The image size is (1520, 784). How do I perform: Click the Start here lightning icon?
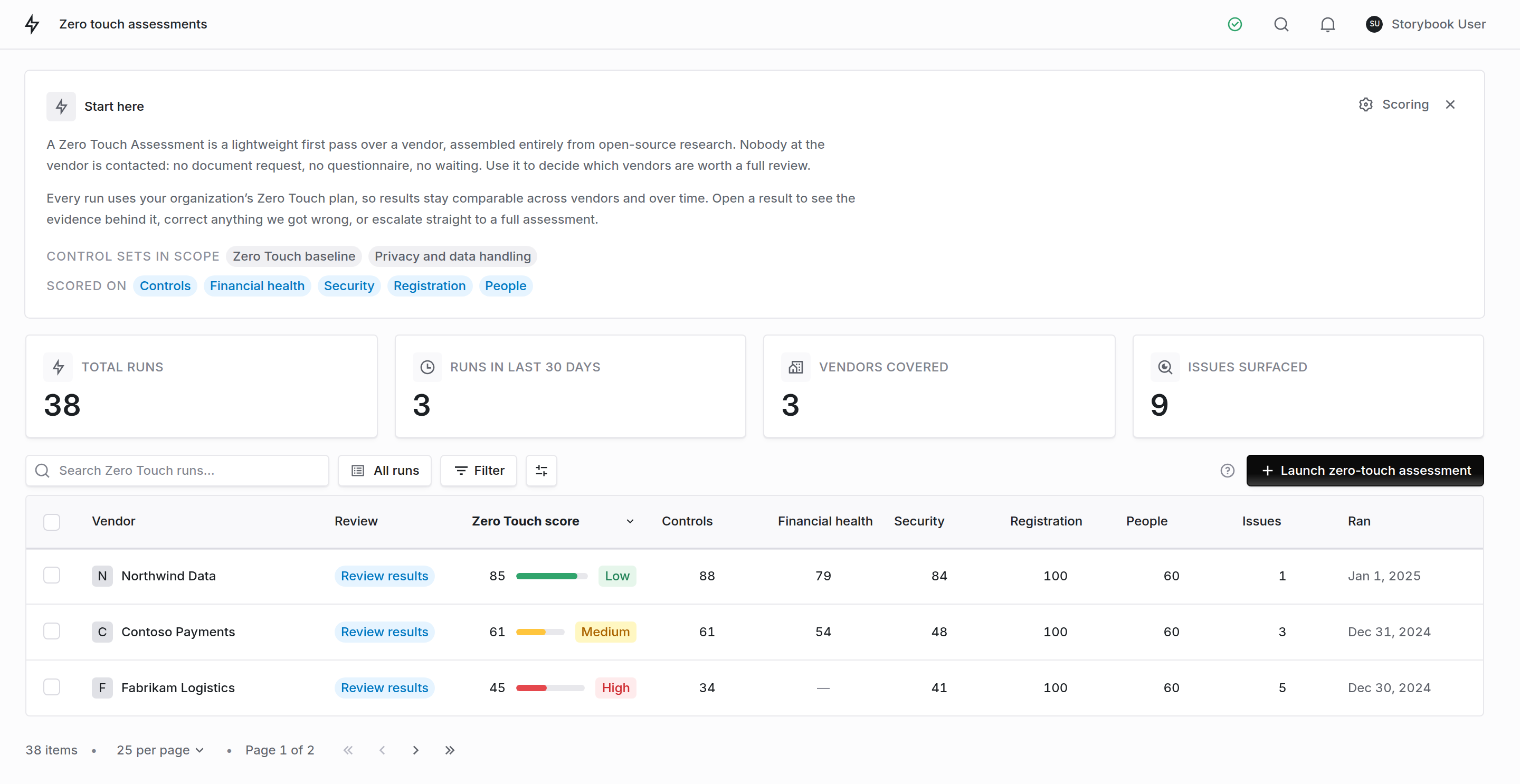(x=61, y=106)
